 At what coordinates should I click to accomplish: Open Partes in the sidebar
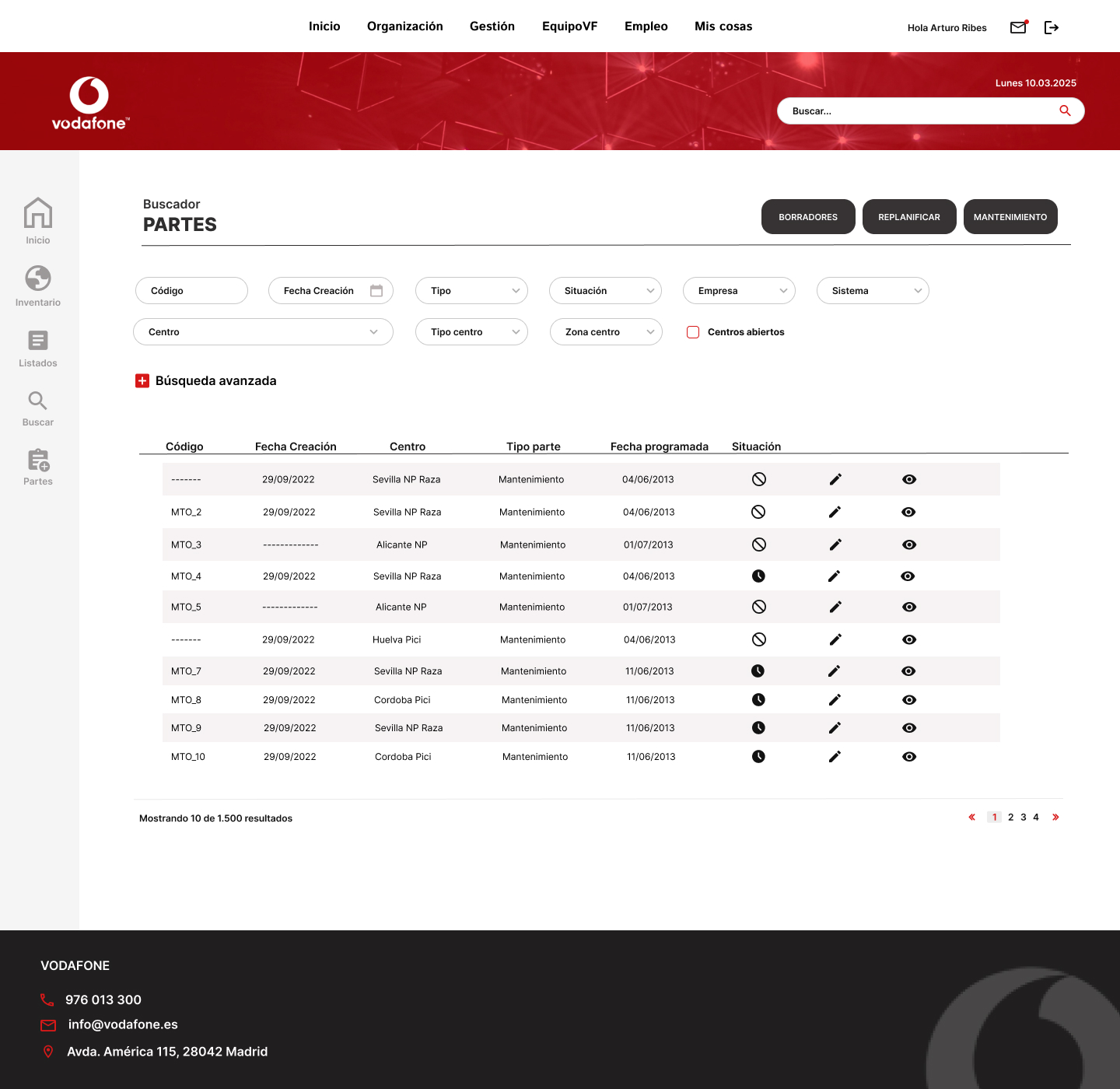tap(38, 467)
